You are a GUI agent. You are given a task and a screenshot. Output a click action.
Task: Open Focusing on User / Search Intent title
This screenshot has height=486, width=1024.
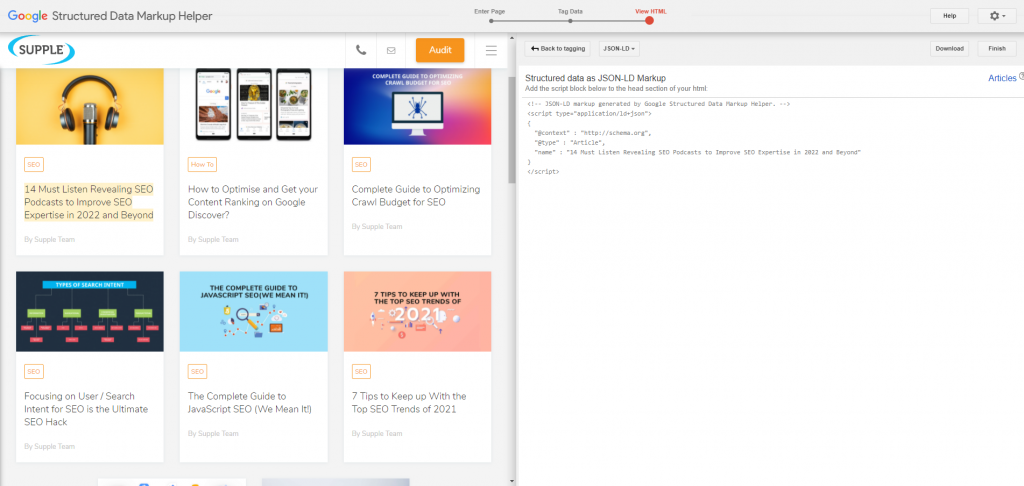pyautogui.click(x=86, y=409)
